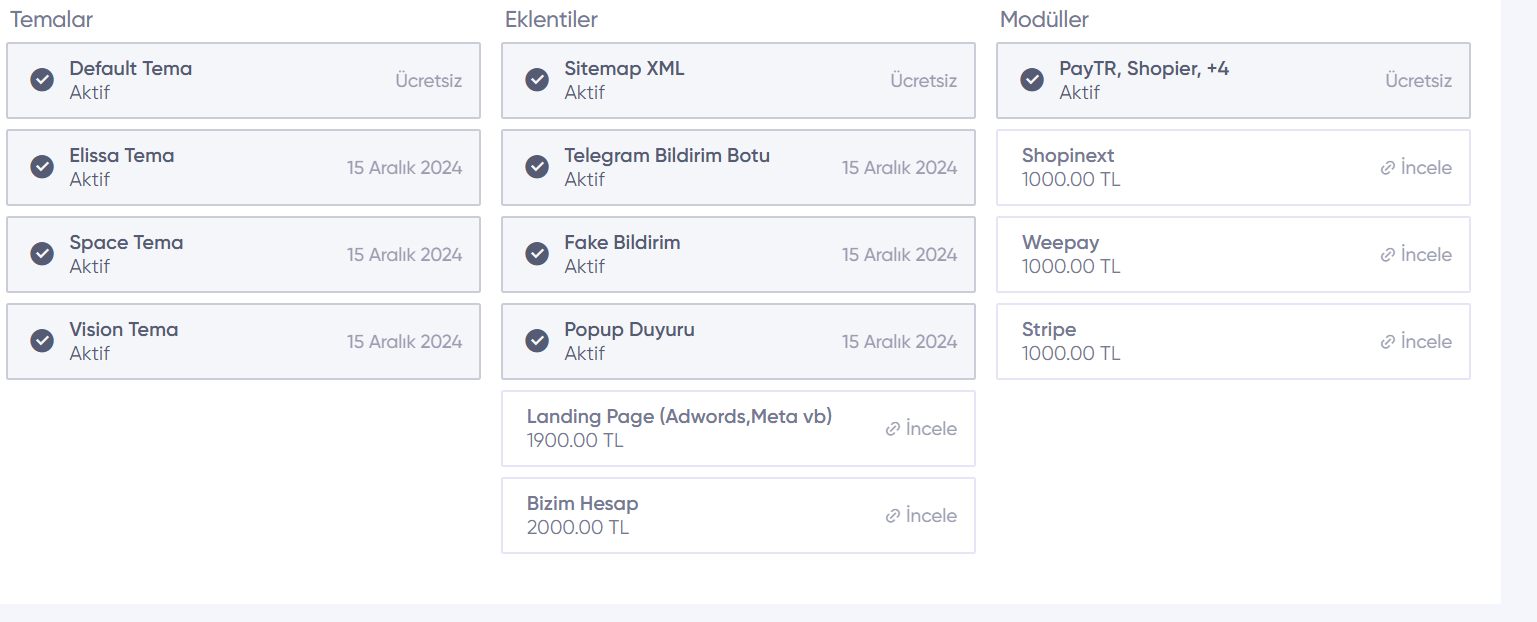Screen dimensions: 1537x622
Task: Click the Sitemap XML checkmark icon
Action: pos(537,80)
